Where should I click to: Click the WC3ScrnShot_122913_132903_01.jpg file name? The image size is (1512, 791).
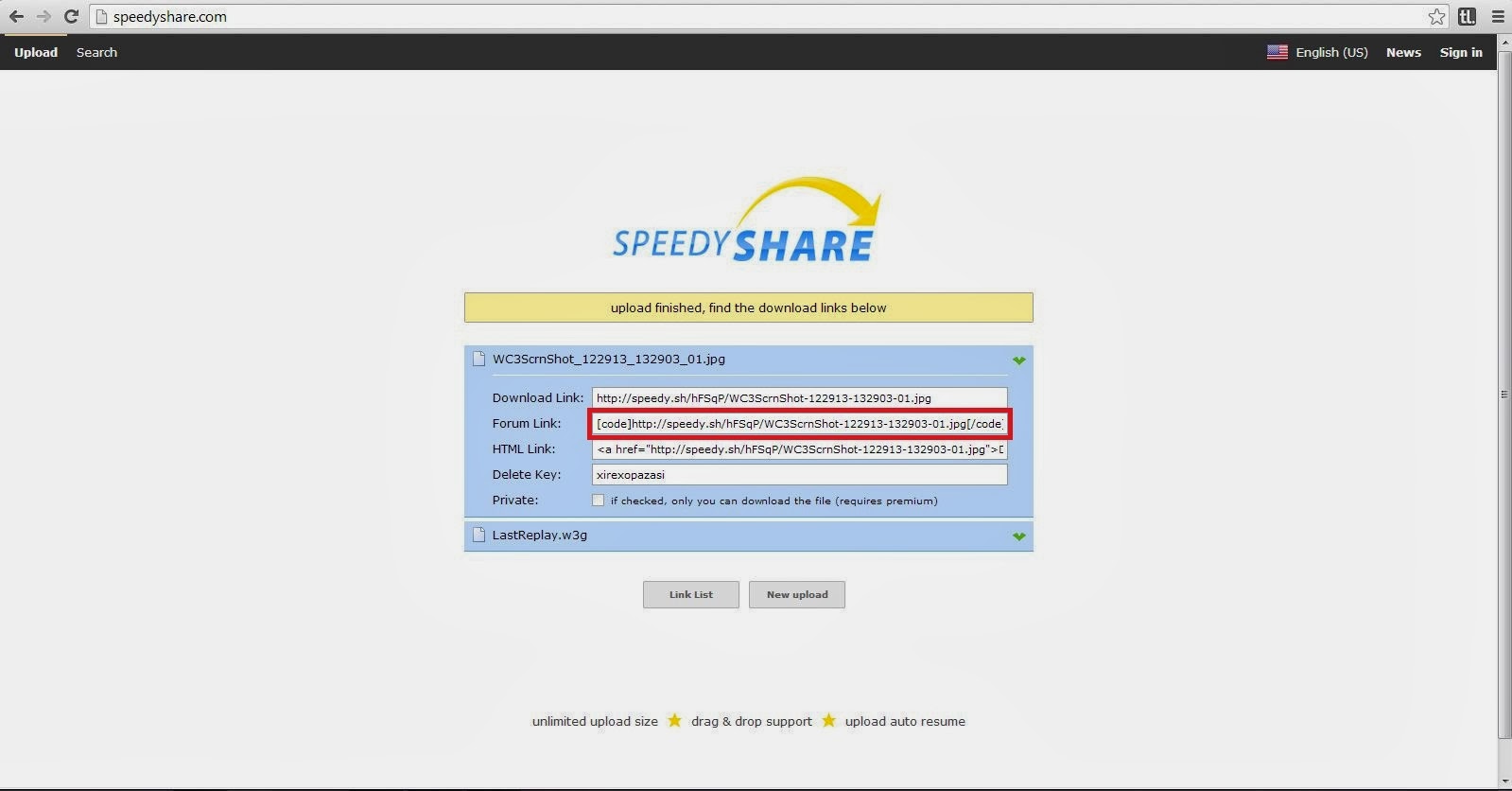pos(609,359)
